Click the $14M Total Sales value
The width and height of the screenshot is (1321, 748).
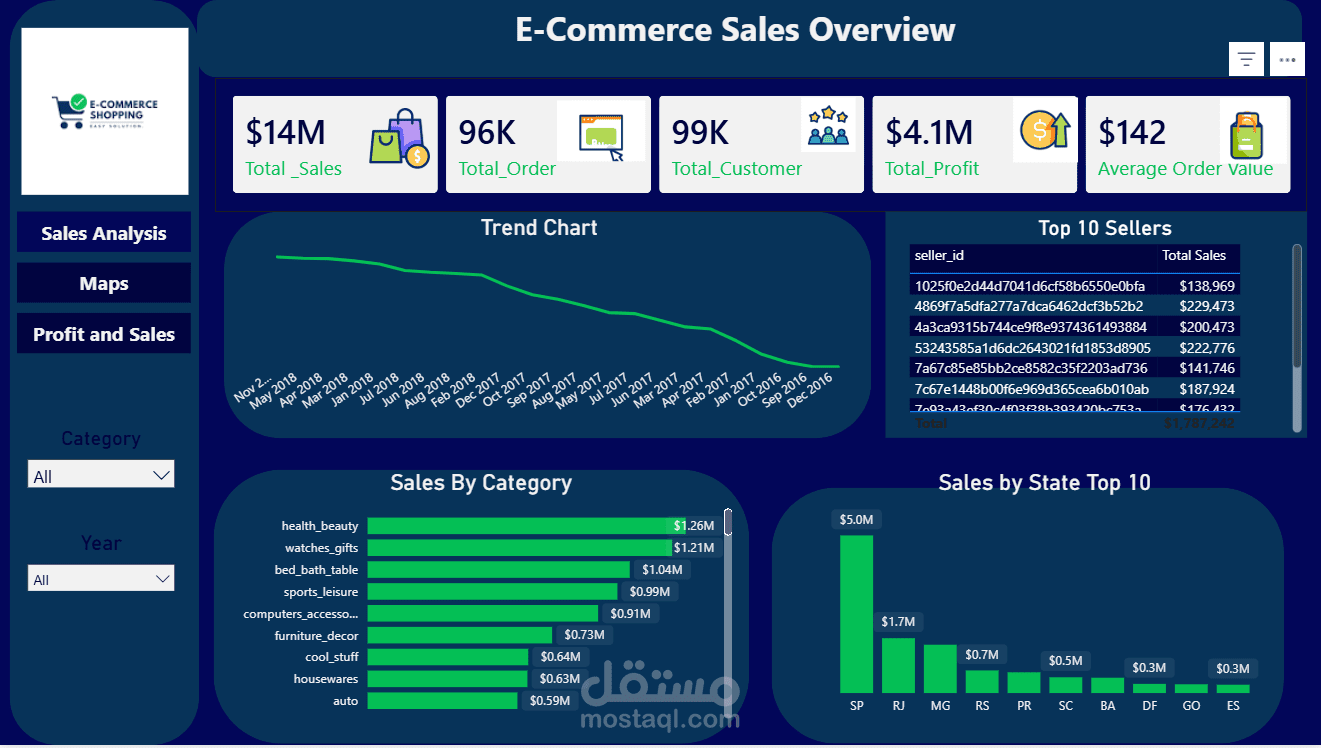coord(286,132)
